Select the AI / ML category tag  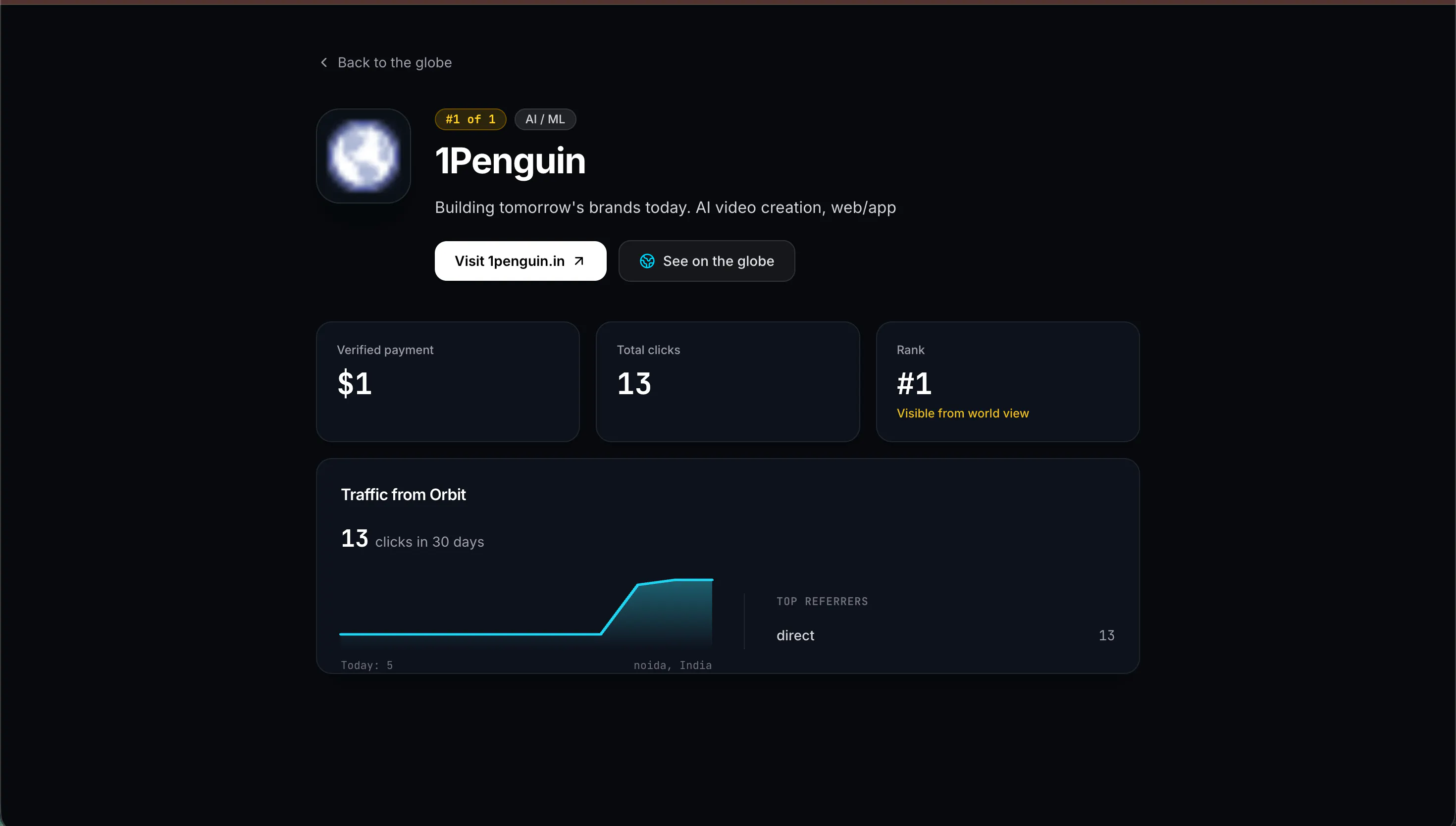point(545,119)
